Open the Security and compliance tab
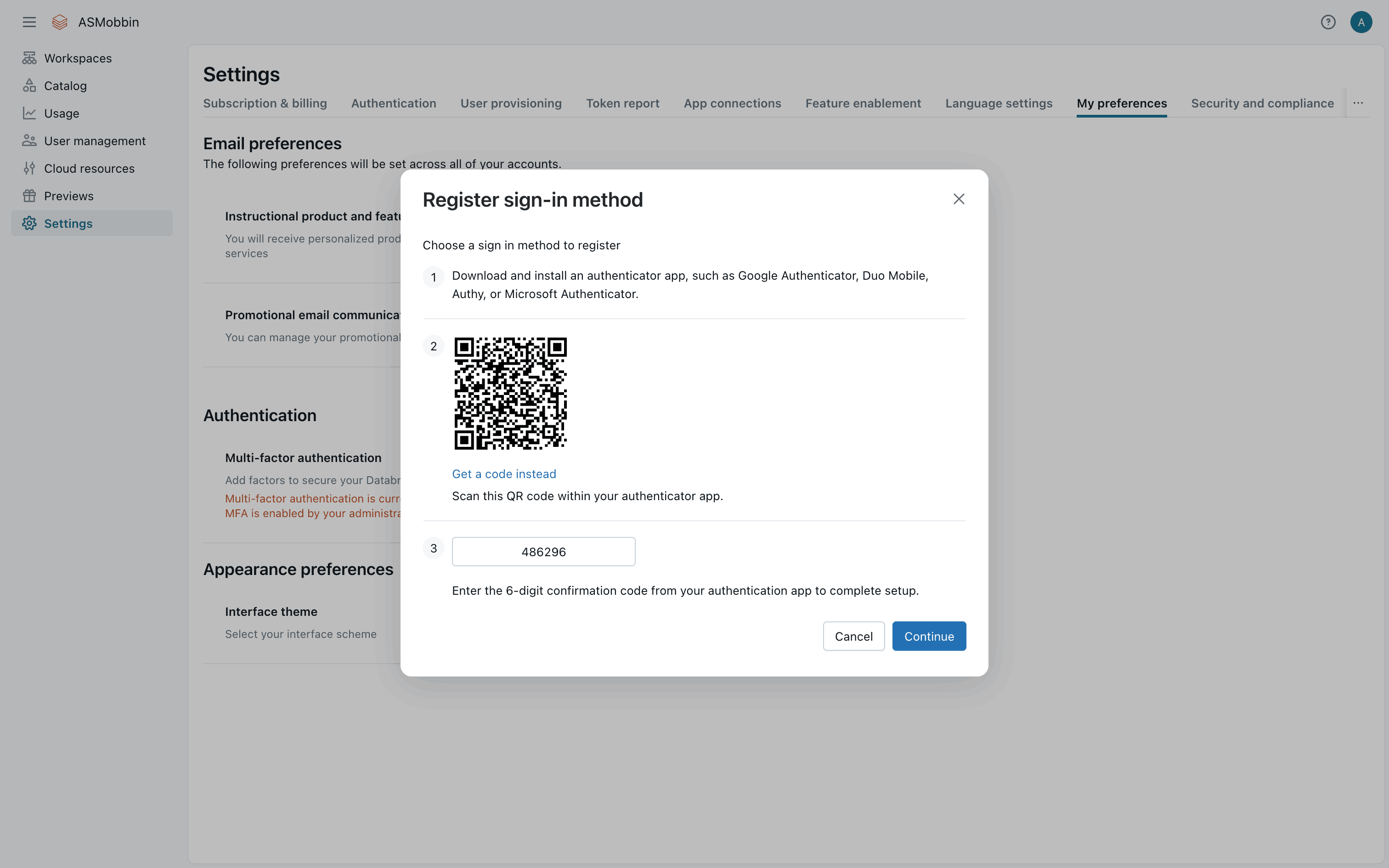Viewport: 1389px width, 868px height. (1262, 103)
